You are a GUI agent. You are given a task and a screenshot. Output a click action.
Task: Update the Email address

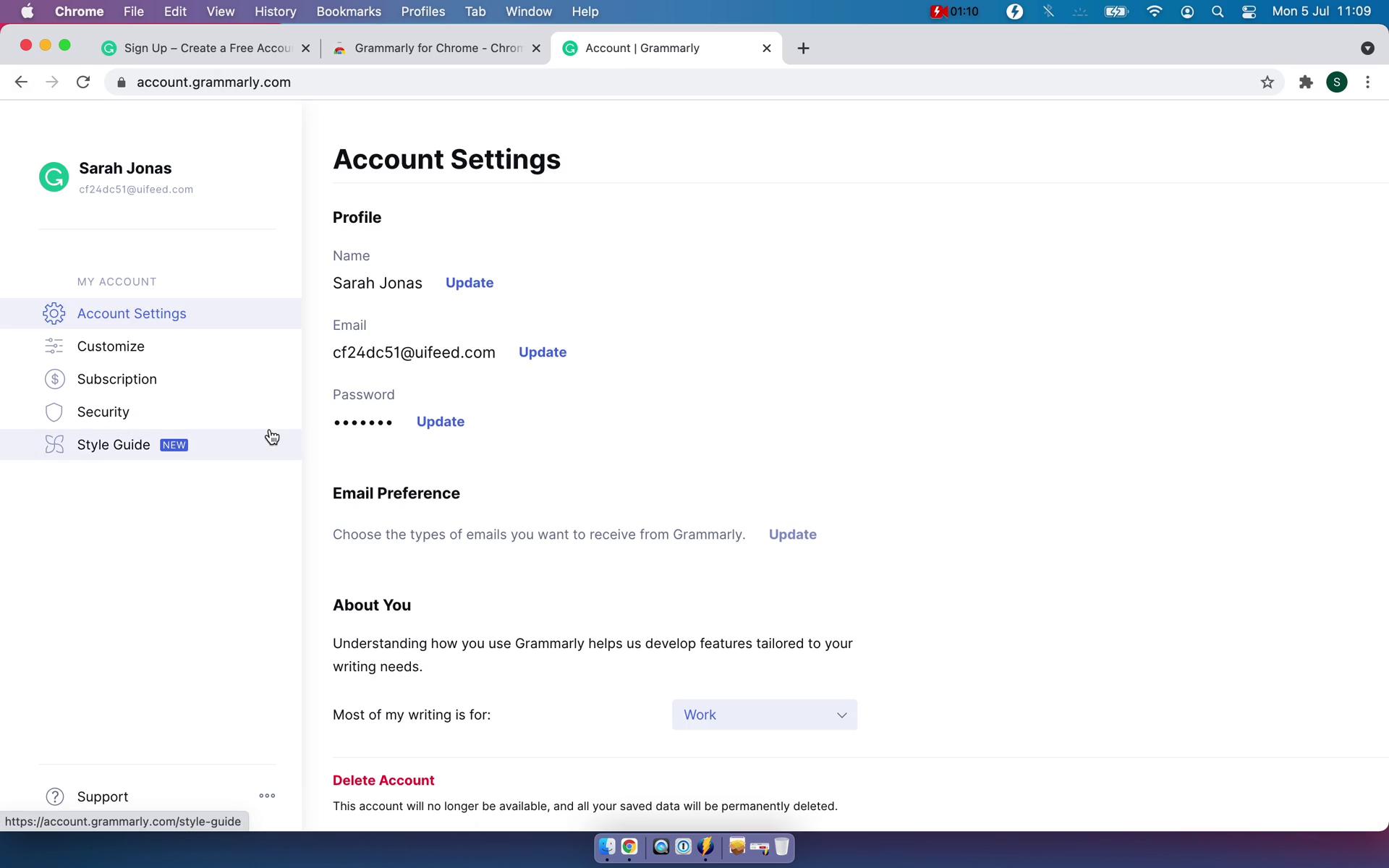coord(543,352)
